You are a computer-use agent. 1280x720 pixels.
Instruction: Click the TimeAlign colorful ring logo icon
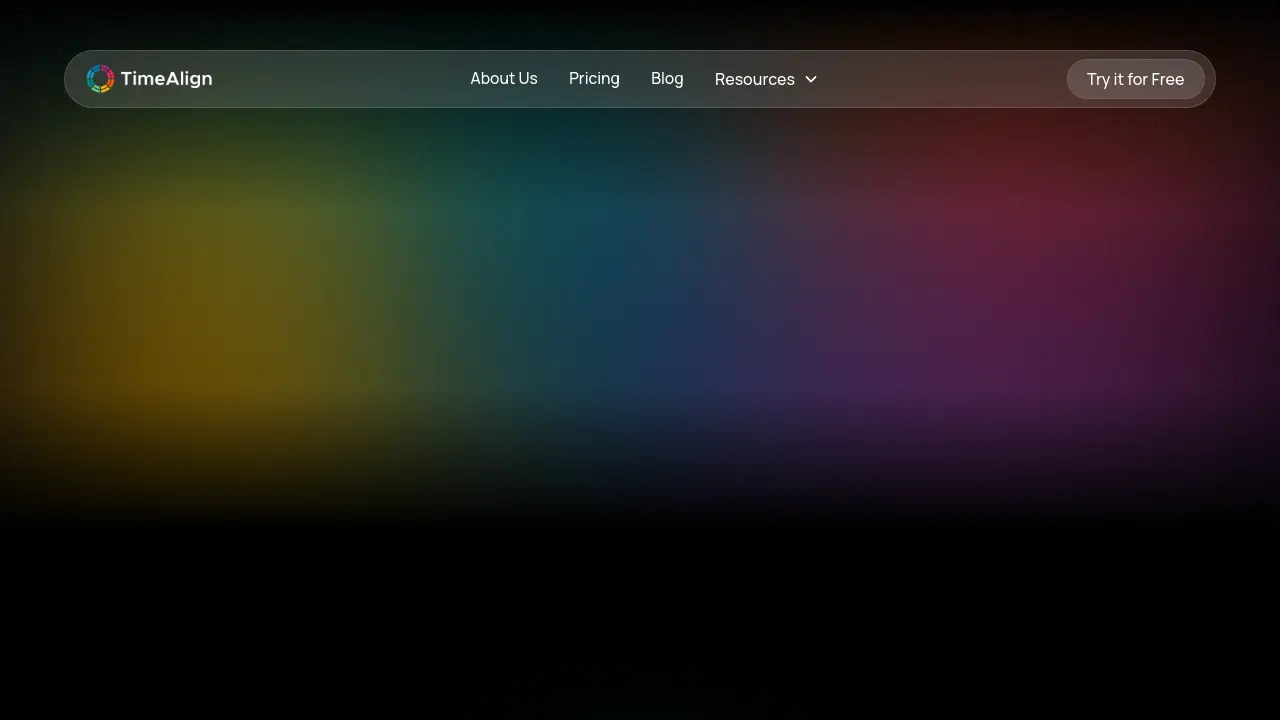(x=100, y=79)
